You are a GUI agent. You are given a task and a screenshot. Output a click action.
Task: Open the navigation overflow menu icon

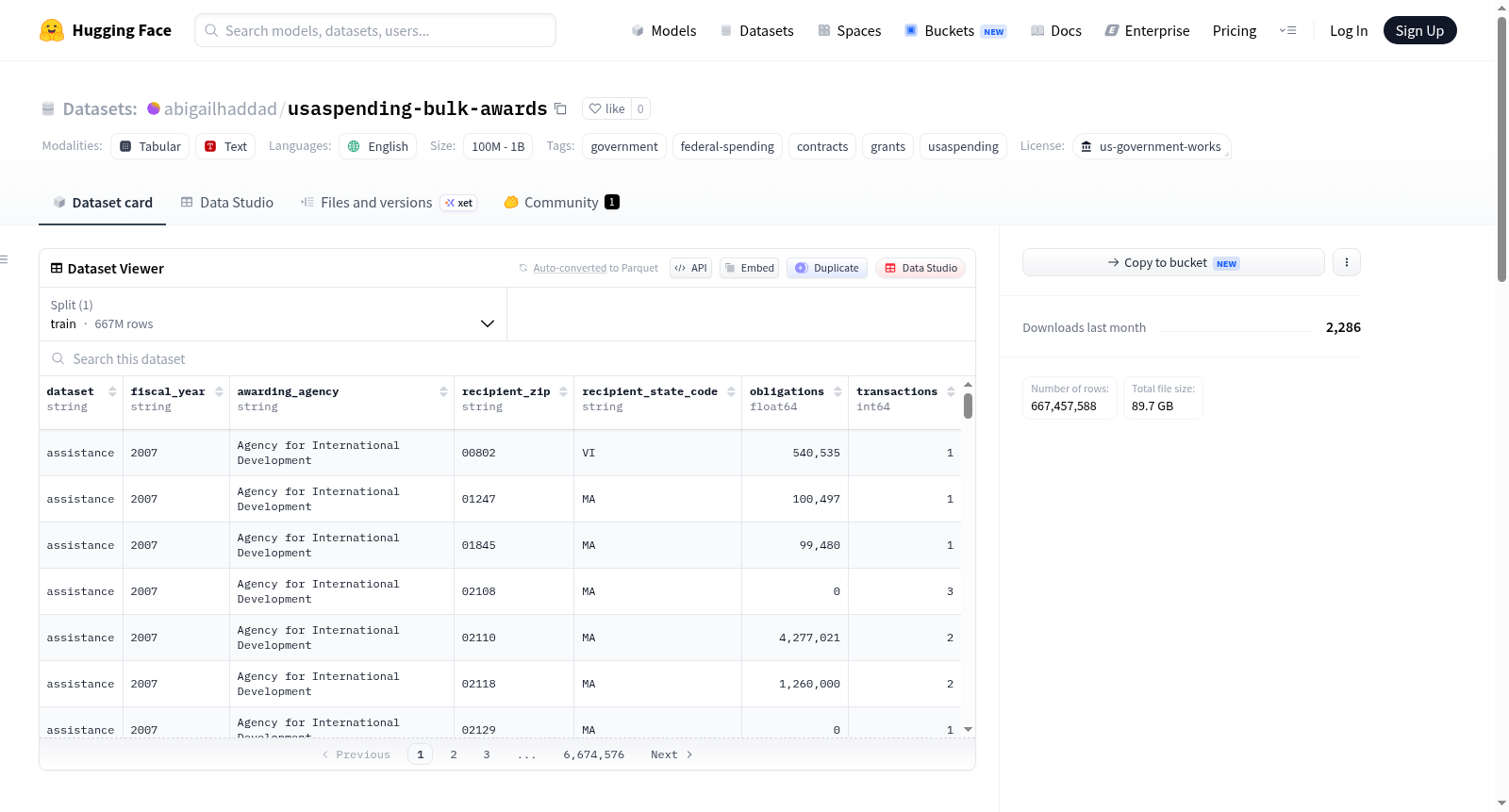click(1287, 30)
